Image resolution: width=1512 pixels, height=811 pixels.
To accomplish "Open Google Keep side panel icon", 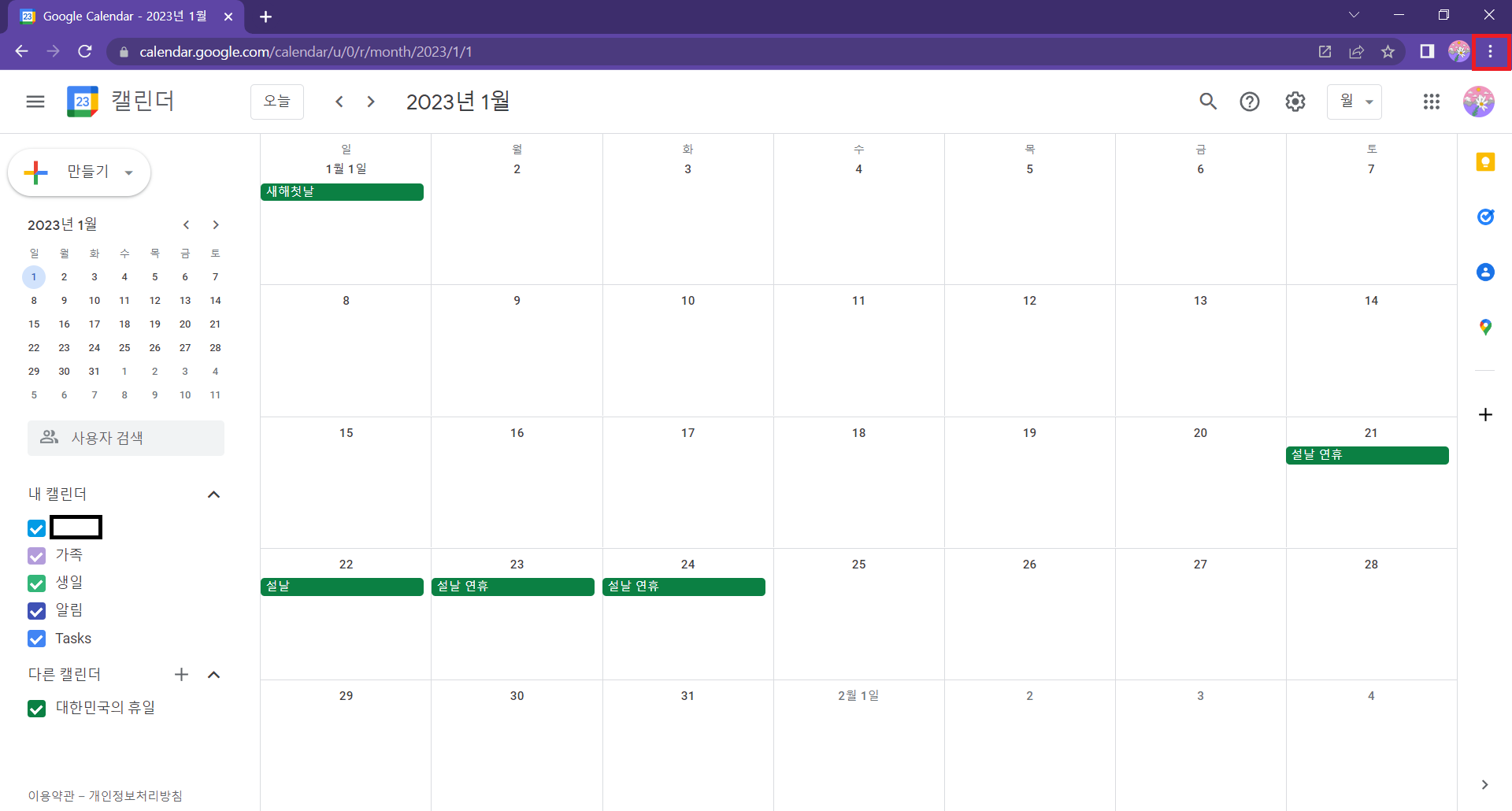I will point(1485,162).
